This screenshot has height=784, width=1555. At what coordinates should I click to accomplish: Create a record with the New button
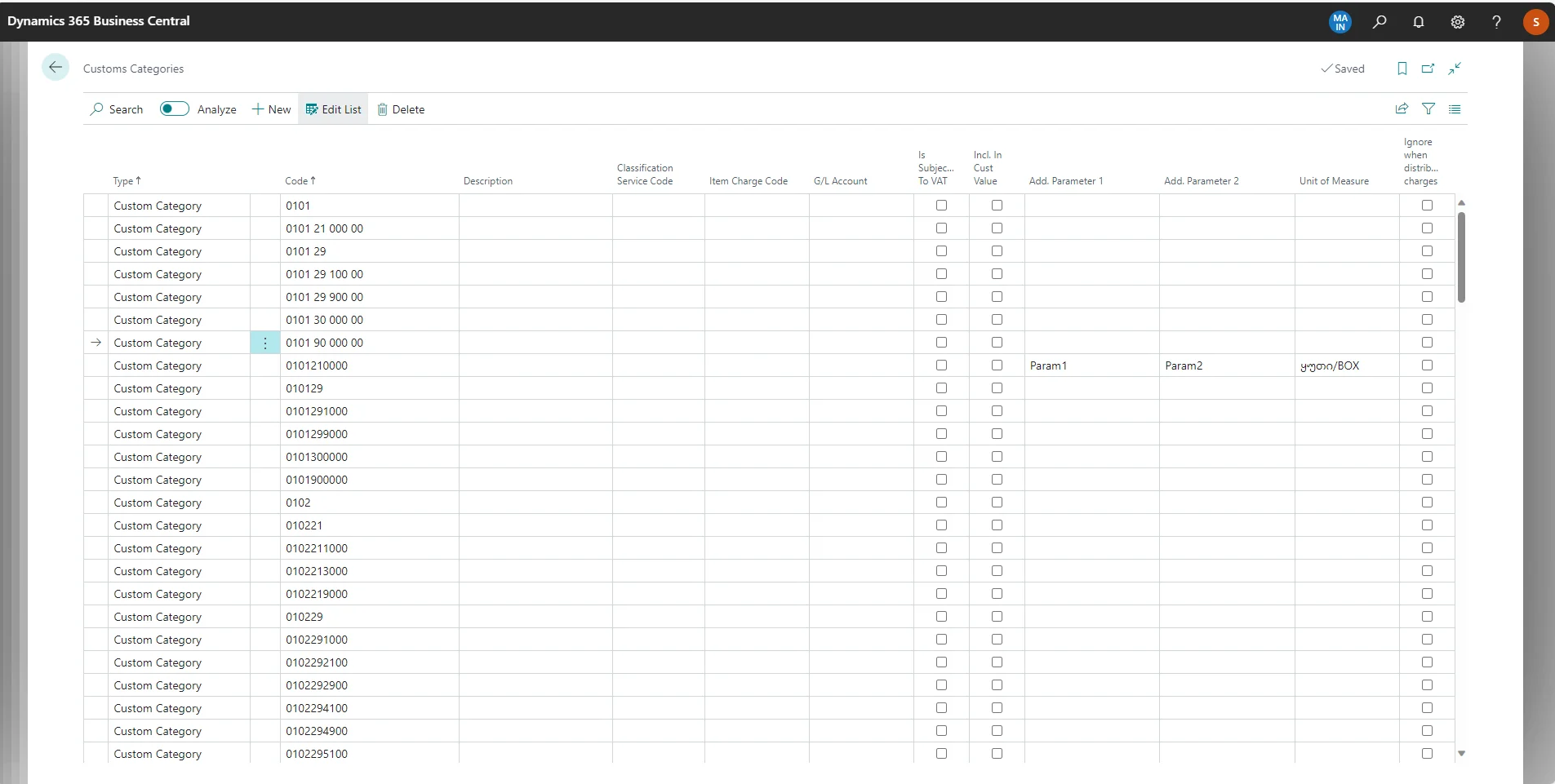click(271, 109)
